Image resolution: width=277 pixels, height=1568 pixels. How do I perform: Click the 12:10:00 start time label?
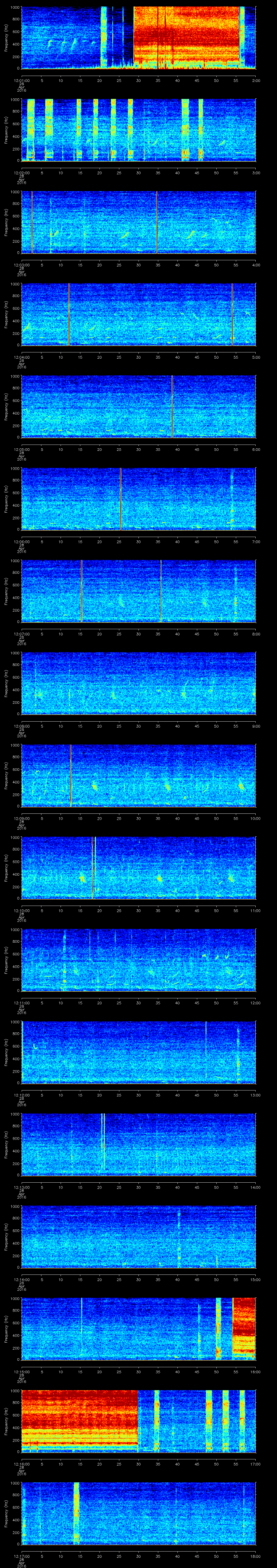21,910
